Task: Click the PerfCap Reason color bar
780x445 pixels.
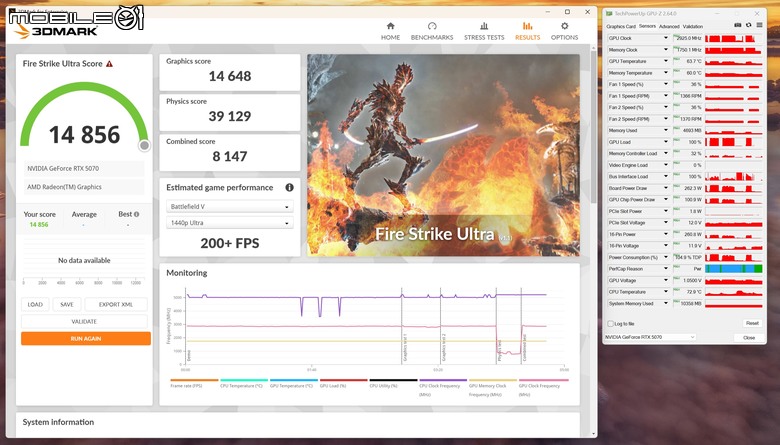Action: pyautogui.click(x=734, y=268)
